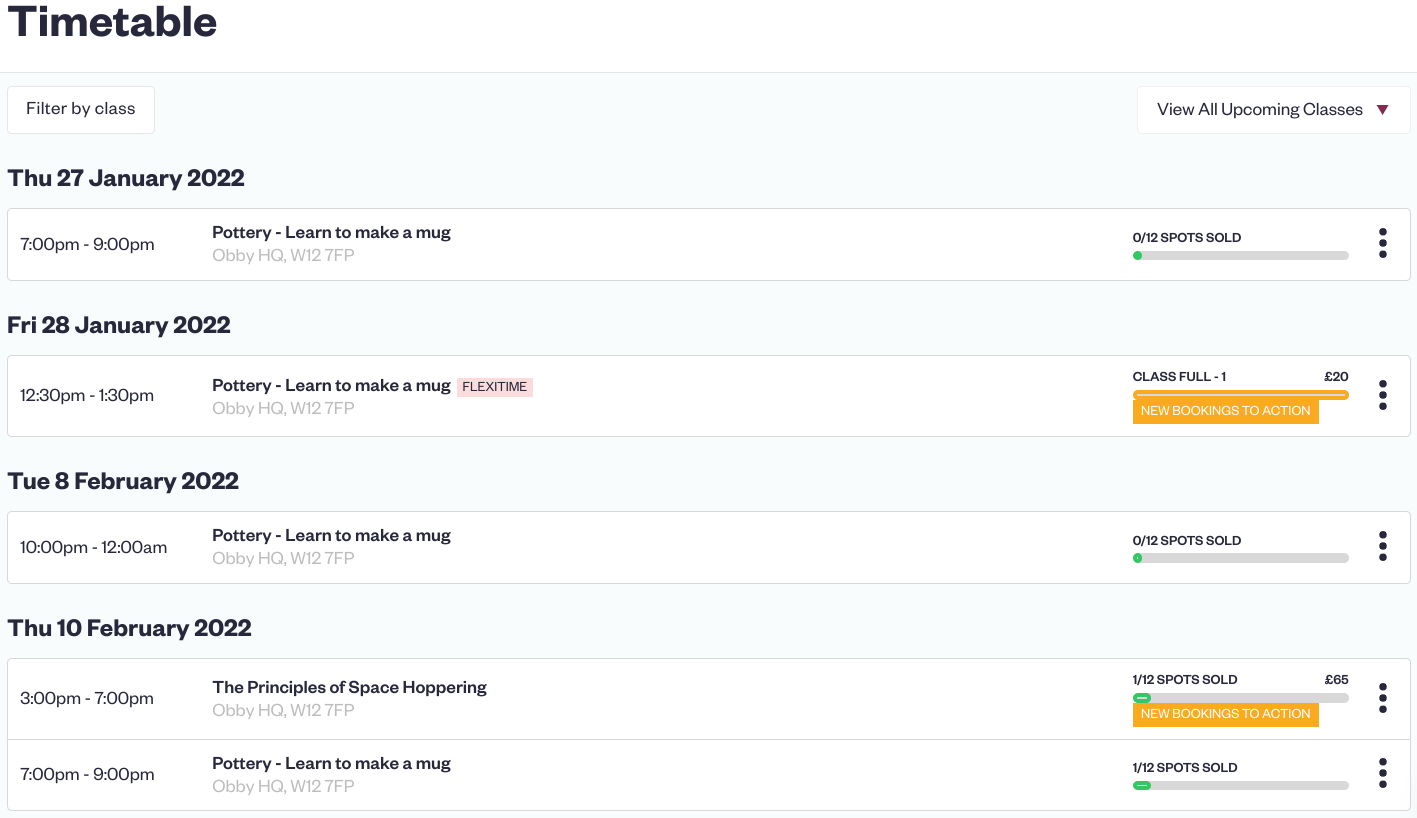Click the spots progress bar for Thu 27 January class

[1241, 255]
